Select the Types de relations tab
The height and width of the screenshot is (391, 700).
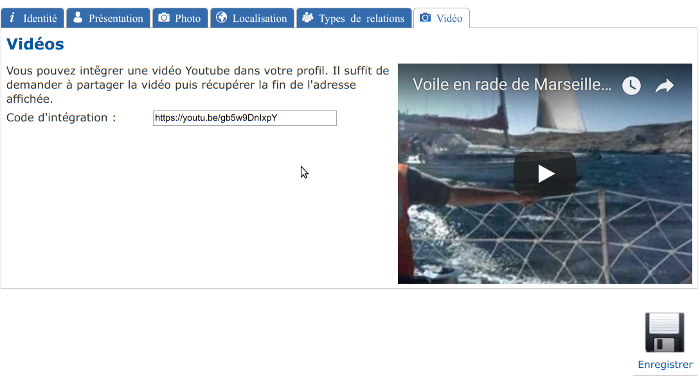354,18
